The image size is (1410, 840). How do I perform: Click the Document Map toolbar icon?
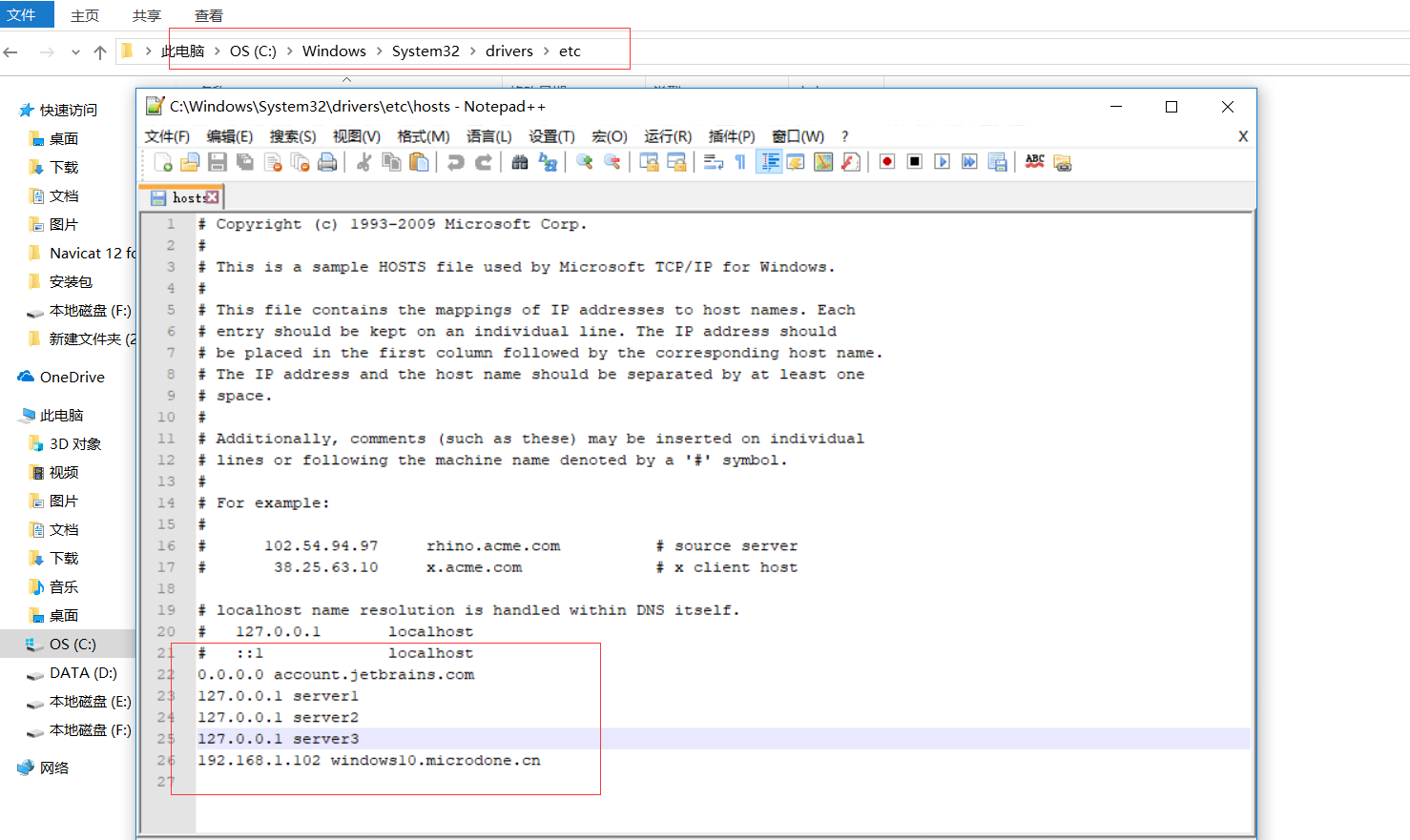point(822,162)
